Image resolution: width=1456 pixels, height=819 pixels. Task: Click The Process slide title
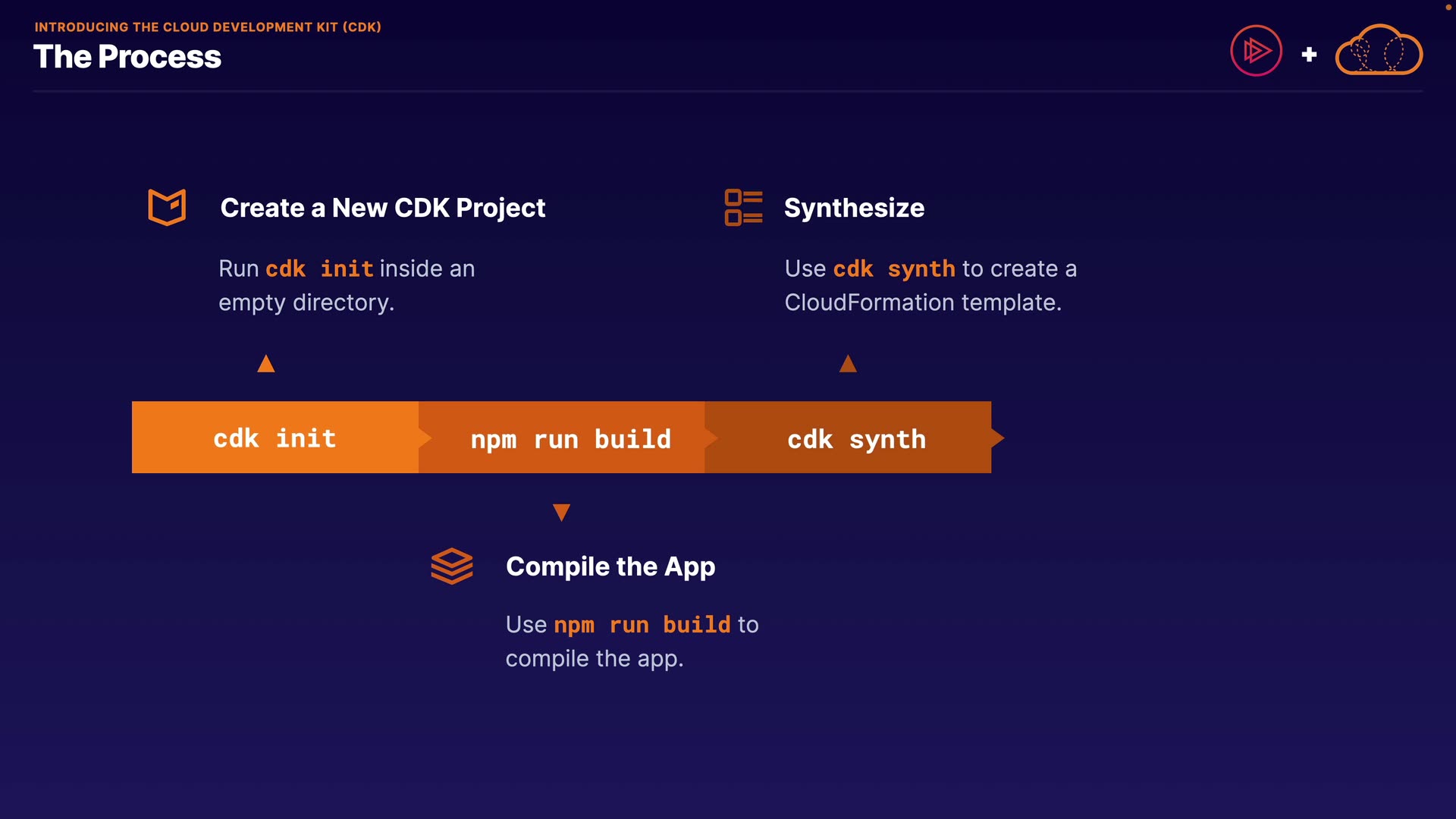point(127,57)
